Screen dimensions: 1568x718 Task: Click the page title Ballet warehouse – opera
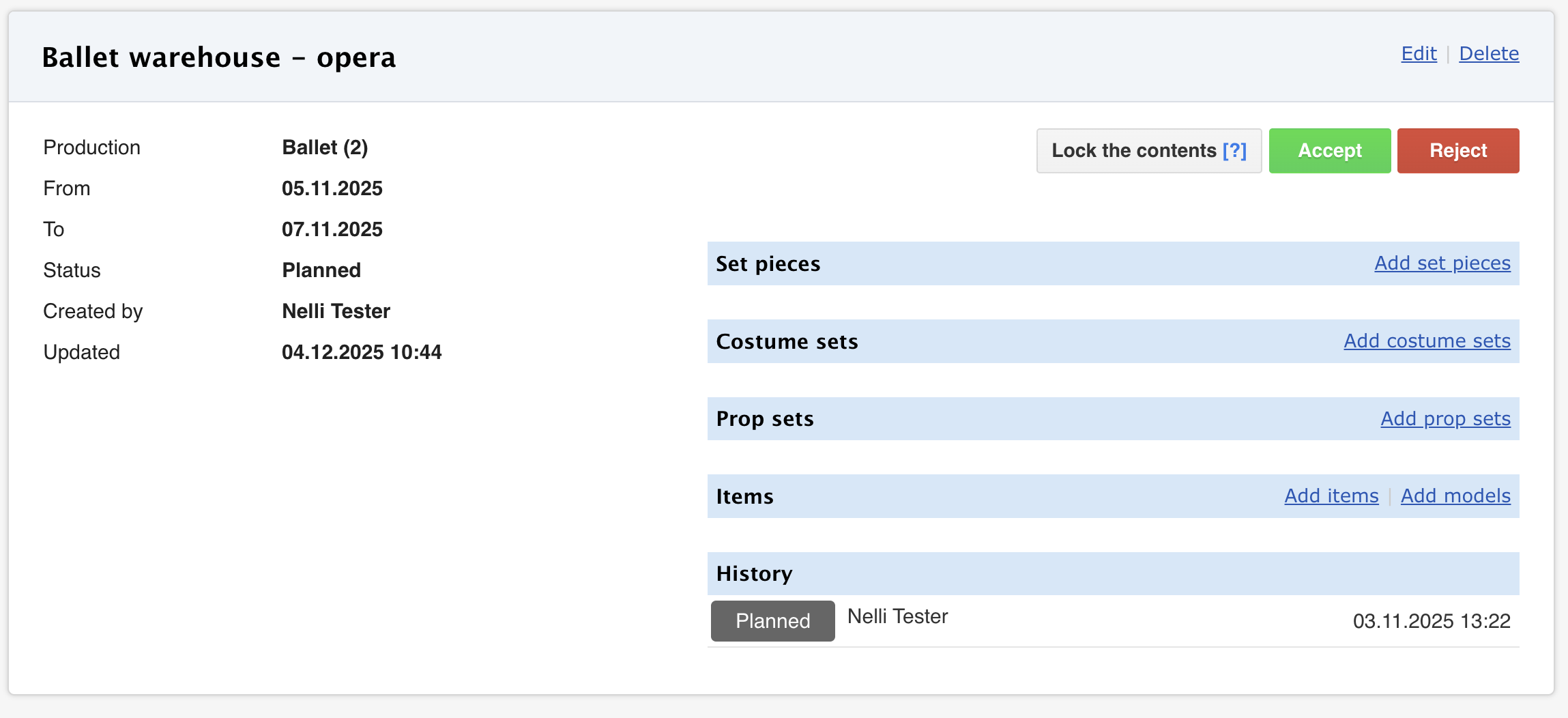tap(218, 57)
